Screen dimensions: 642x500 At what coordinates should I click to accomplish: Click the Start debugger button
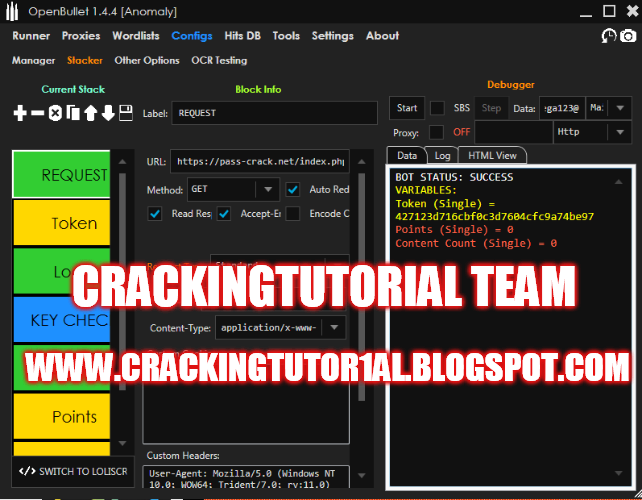pos(407,108)
